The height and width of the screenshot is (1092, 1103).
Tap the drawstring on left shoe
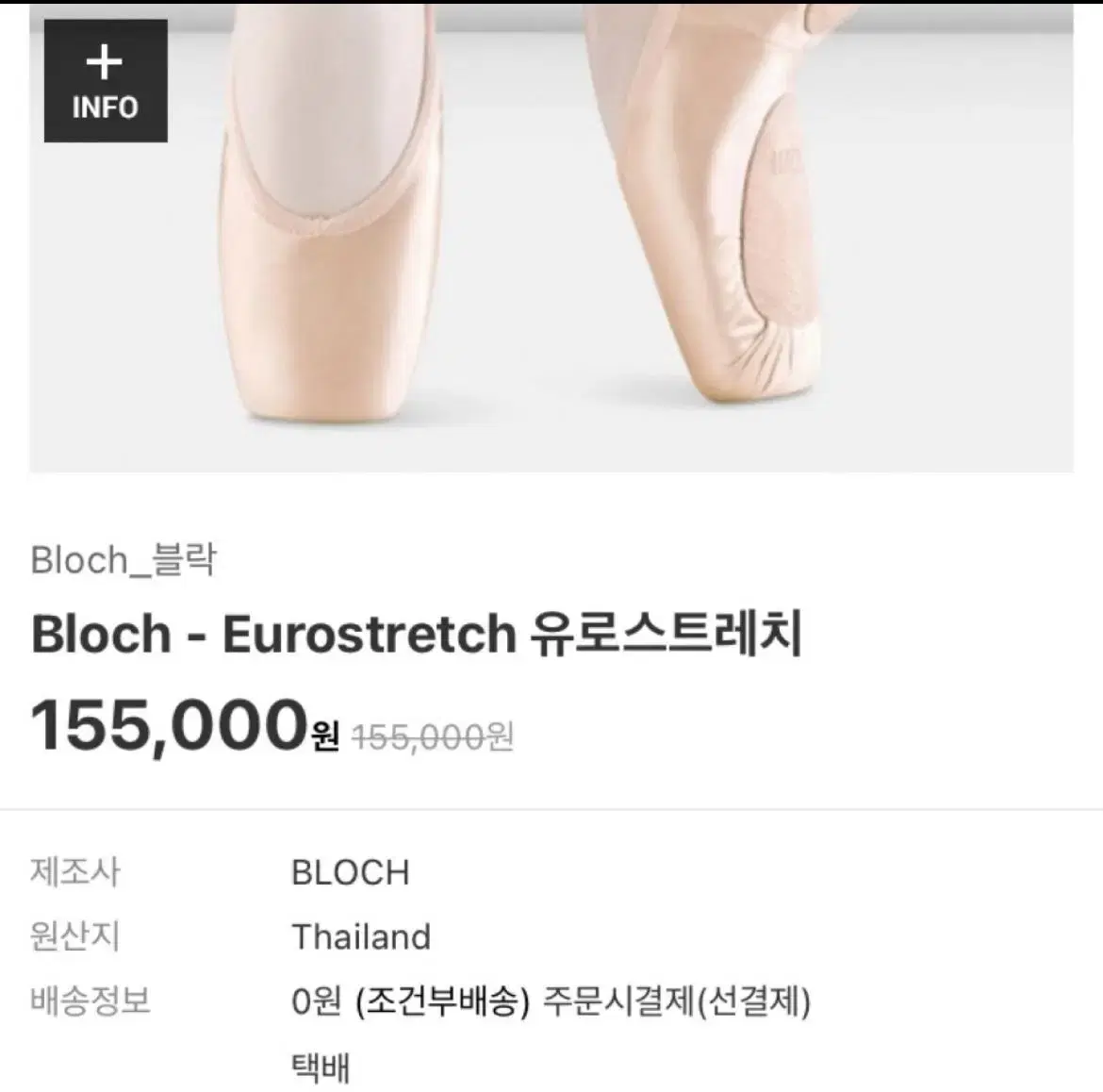click(322, 226)
